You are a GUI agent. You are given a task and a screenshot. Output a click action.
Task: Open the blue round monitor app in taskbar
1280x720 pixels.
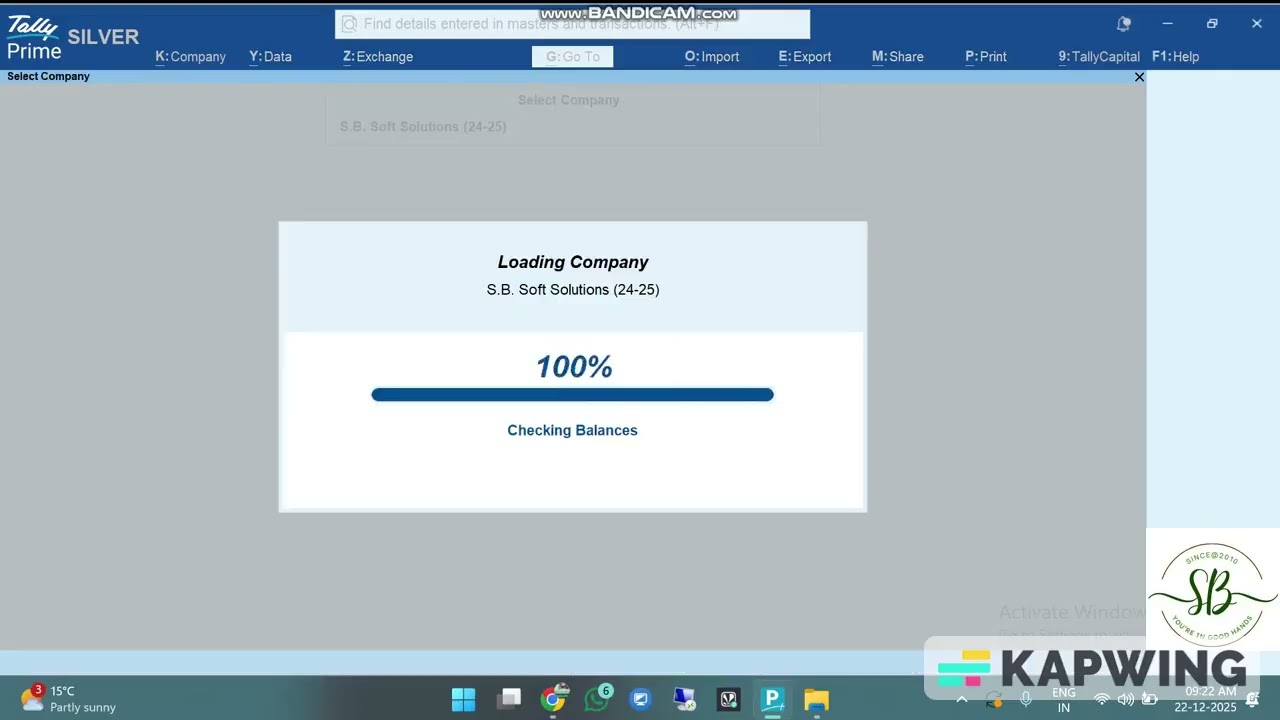click(x=641, y=699)
